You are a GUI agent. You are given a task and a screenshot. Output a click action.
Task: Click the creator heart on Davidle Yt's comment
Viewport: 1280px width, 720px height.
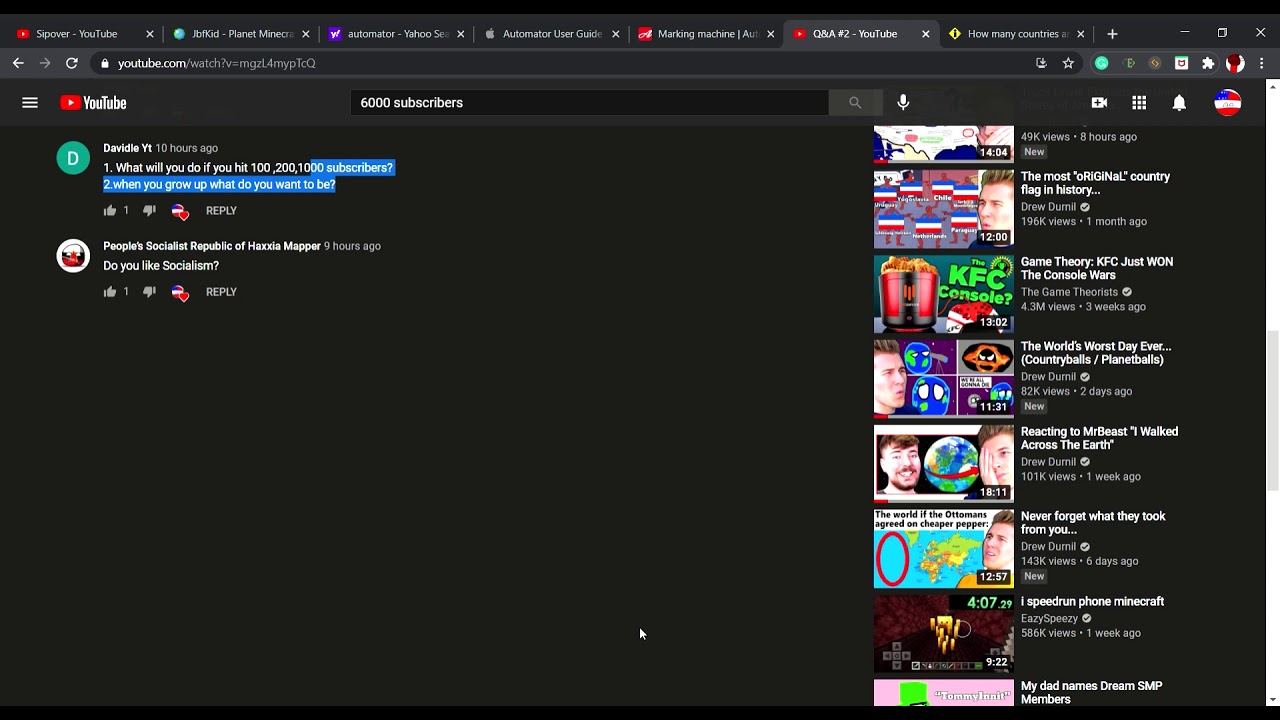point(180,212)
